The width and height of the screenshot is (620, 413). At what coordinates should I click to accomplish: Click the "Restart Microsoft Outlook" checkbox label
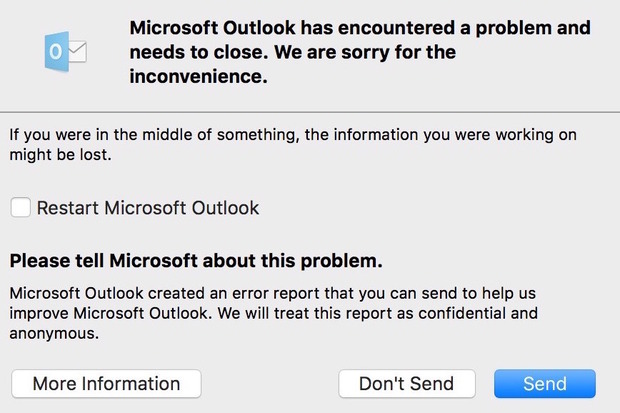(x=148, y=208)
